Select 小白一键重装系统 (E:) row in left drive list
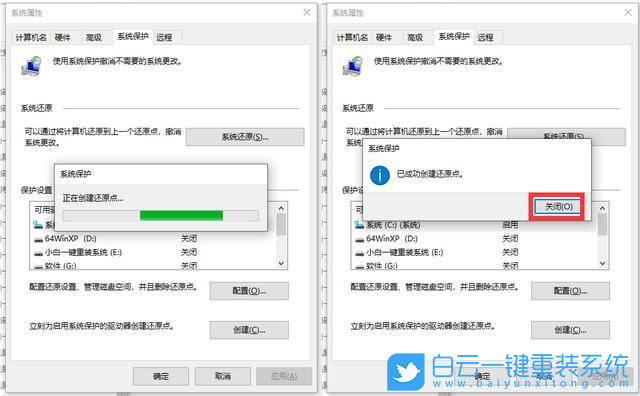640x396 pixels. (154, 253)
